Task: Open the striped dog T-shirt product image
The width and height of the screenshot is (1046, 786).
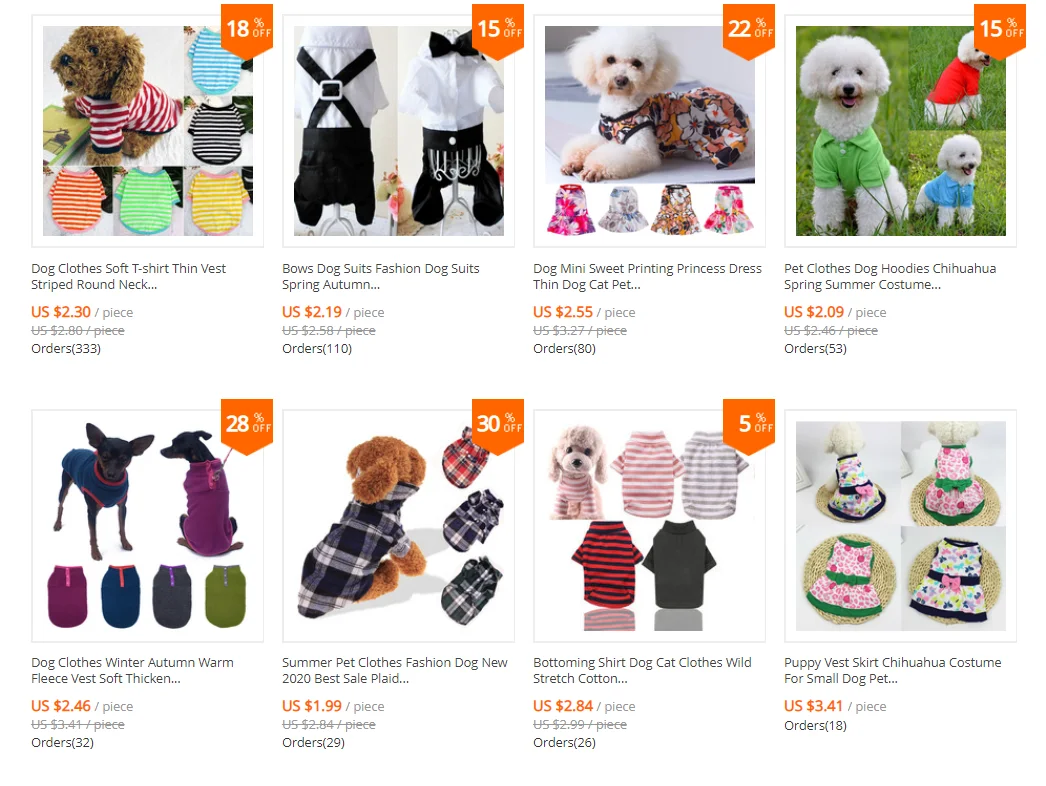Action: 147,131
